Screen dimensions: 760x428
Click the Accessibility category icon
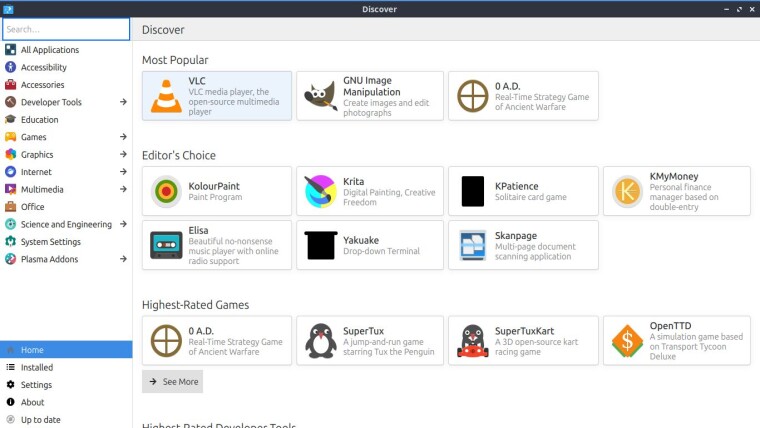pyautogui.click(x=10, y=67)
